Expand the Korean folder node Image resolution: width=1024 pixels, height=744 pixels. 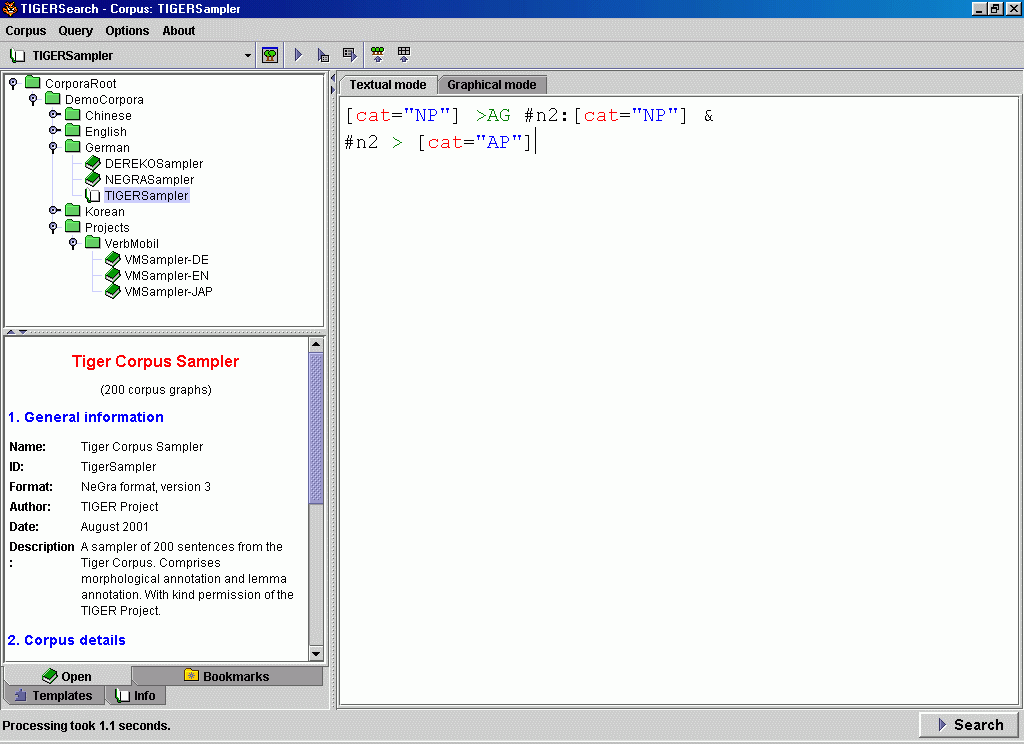pyautogui.click(x=54, y=210)
